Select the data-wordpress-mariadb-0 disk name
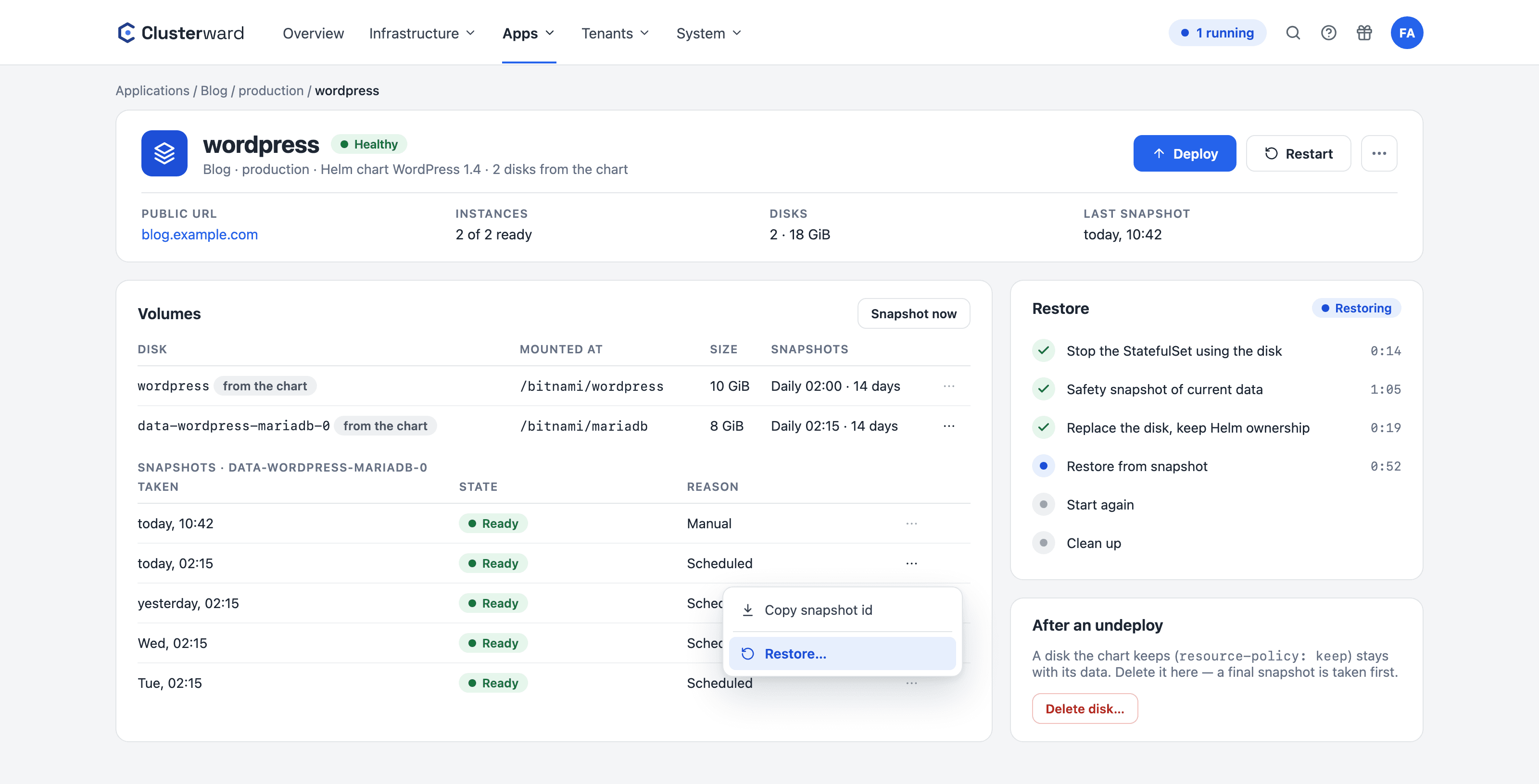The height and width of the screenshot is (784, 1539). 234,426
